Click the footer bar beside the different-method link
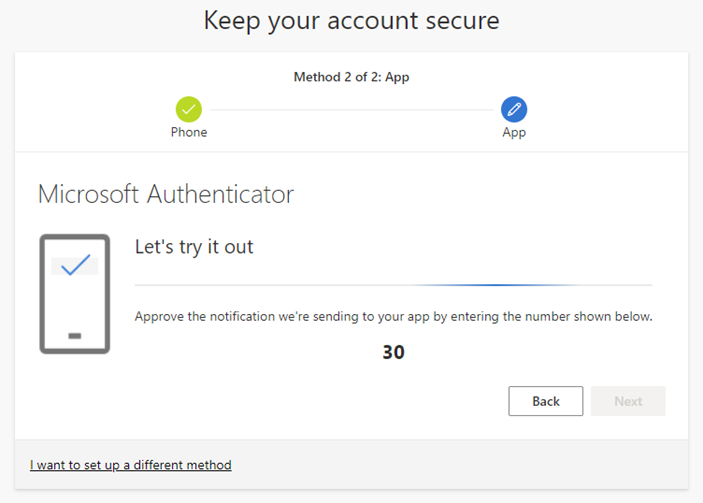The image size is (703, 503). tap(460, 465)
